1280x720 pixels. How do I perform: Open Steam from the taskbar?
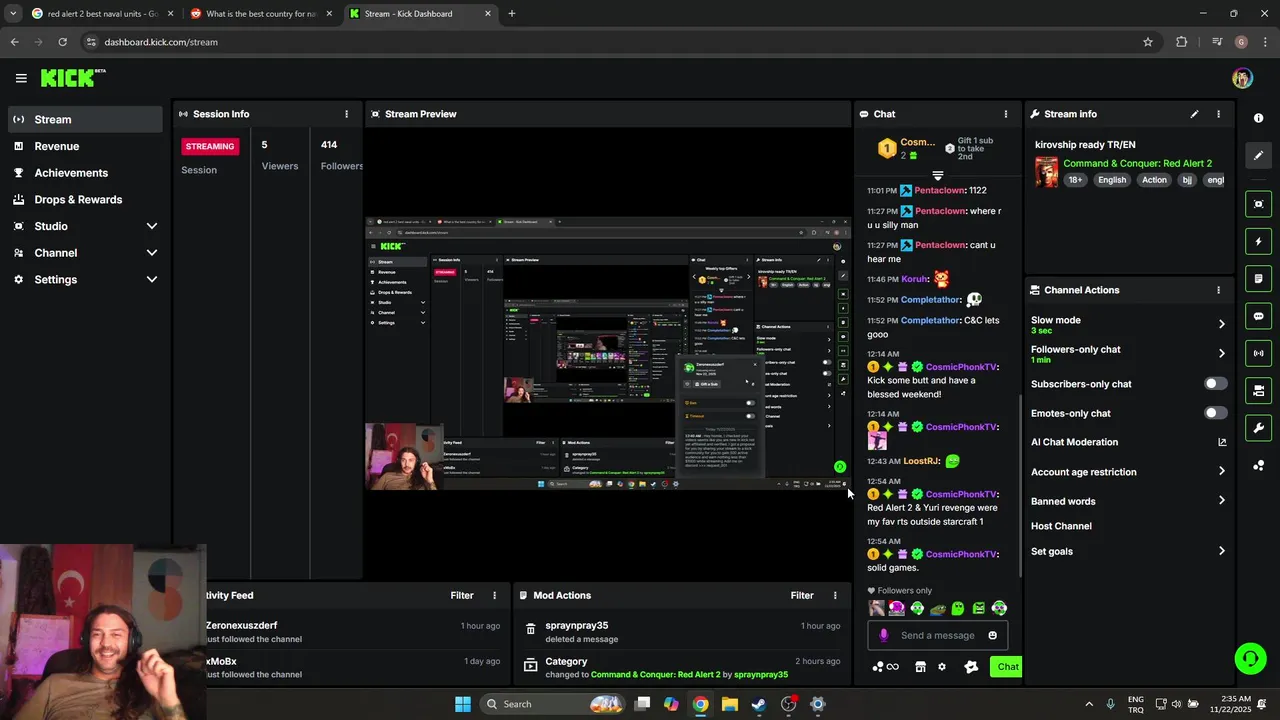(759, 704)
